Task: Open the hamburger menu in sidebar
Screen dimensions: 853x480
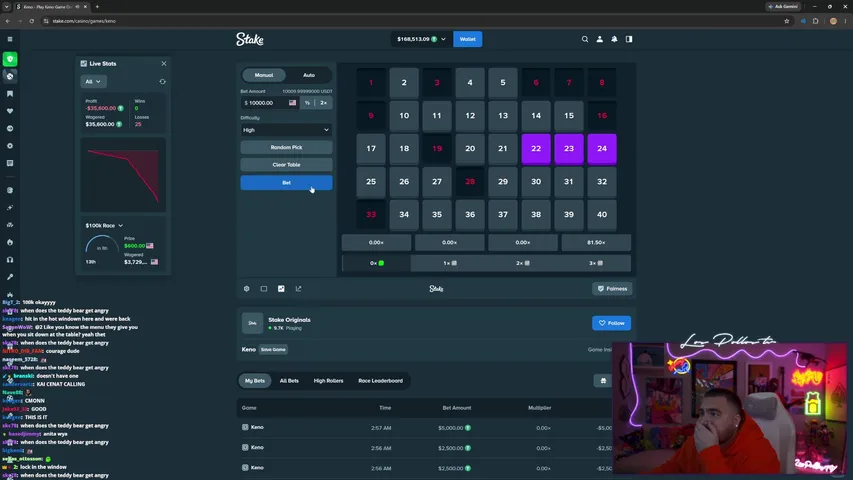Action: point(10,39)
